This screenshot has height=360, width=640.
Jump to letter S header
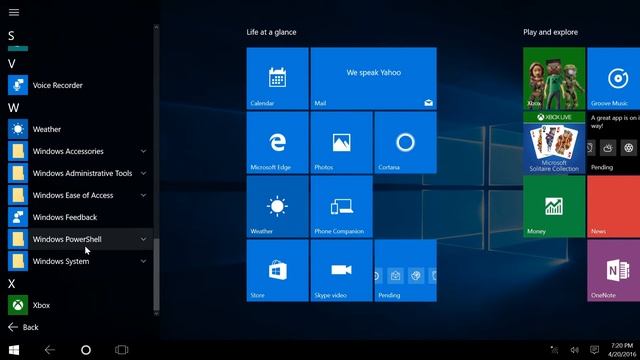coord(11,36)
